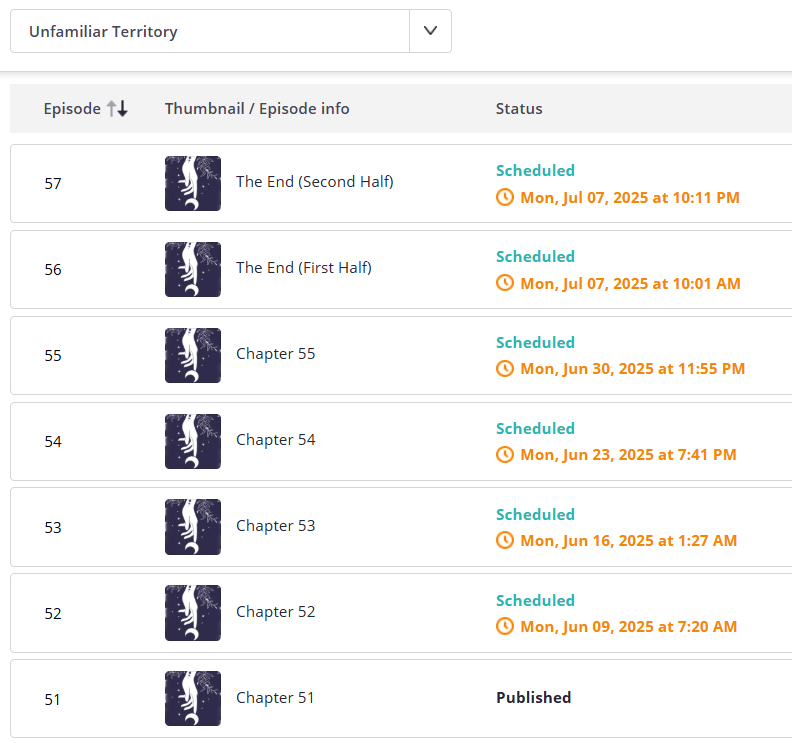The image size is (792, 743).
Task: Click the clock icon for Chapter 53
Action: pos(505,541)
